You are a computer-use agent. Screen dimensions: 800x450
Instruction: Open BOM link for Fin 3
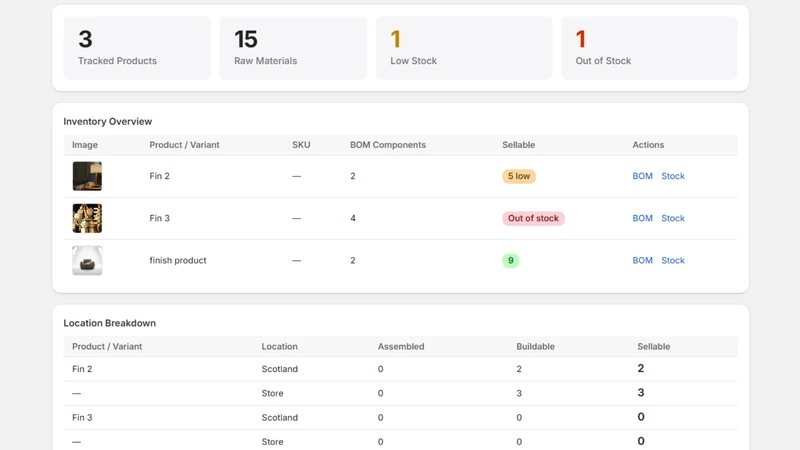(x=642, y=218)
